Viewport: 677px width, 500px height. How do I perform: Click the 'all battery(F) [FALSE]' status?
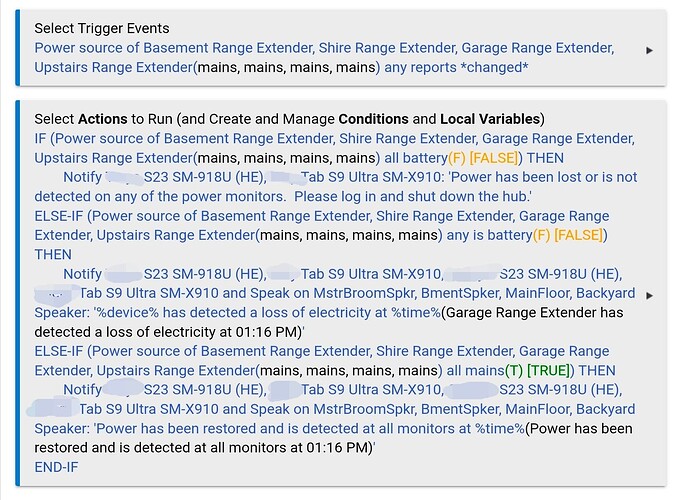tap(451, 158)
